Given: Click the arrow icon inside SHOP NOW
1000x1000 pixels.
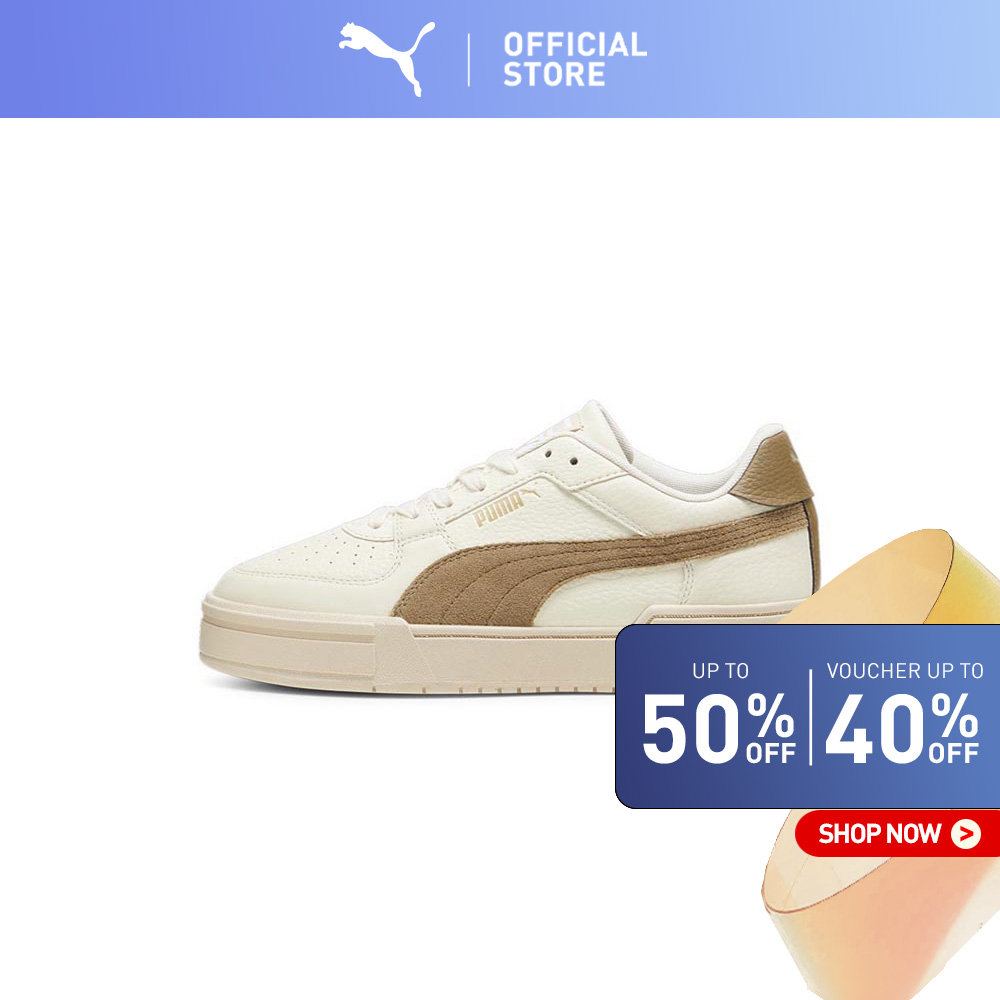Looking at the screenshot, I should 966,834.
